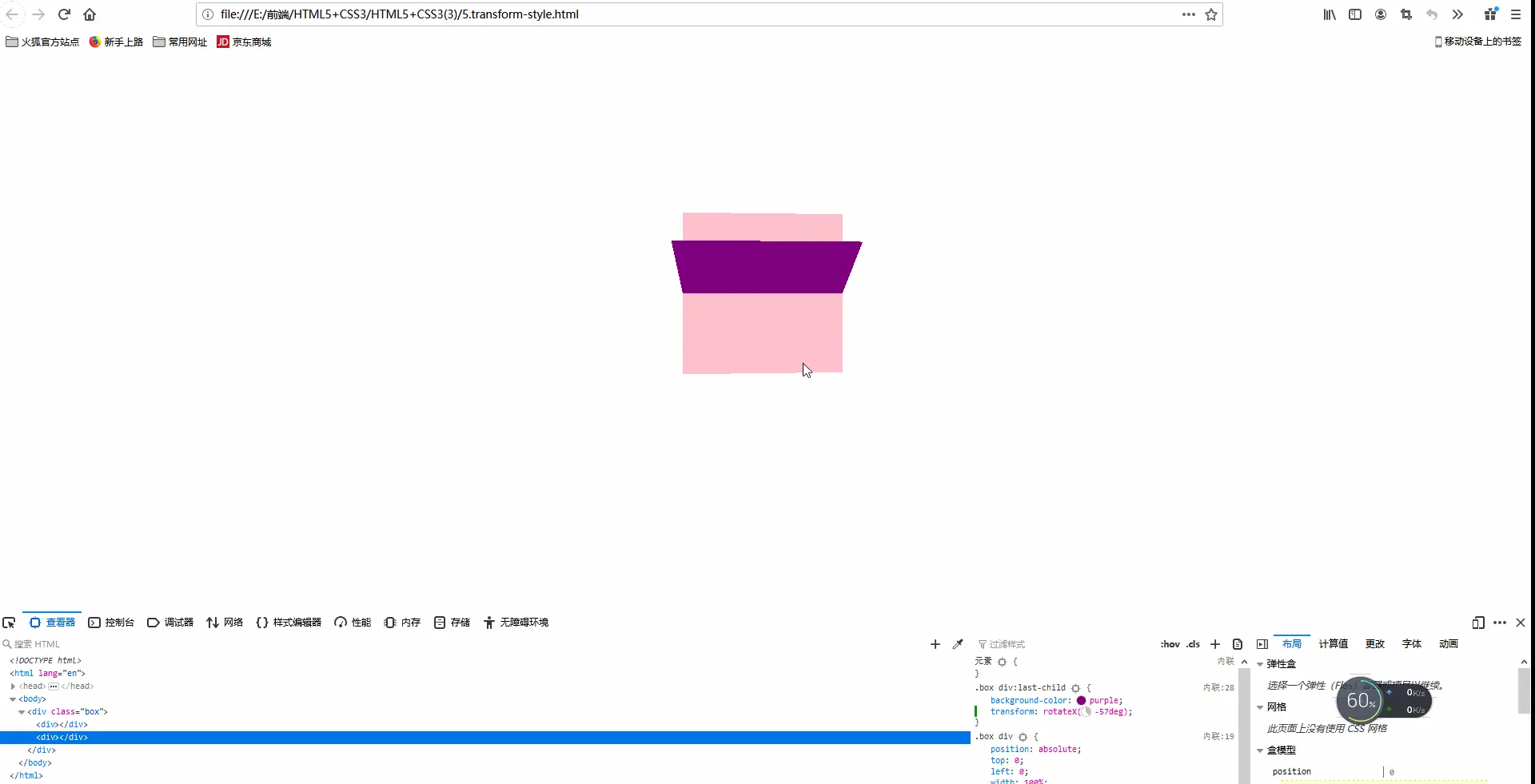Open the 火狐官方站点 bookmark folder
Image resolution: width=1535 pixels, height=784 pixels.
coord(42,42)
